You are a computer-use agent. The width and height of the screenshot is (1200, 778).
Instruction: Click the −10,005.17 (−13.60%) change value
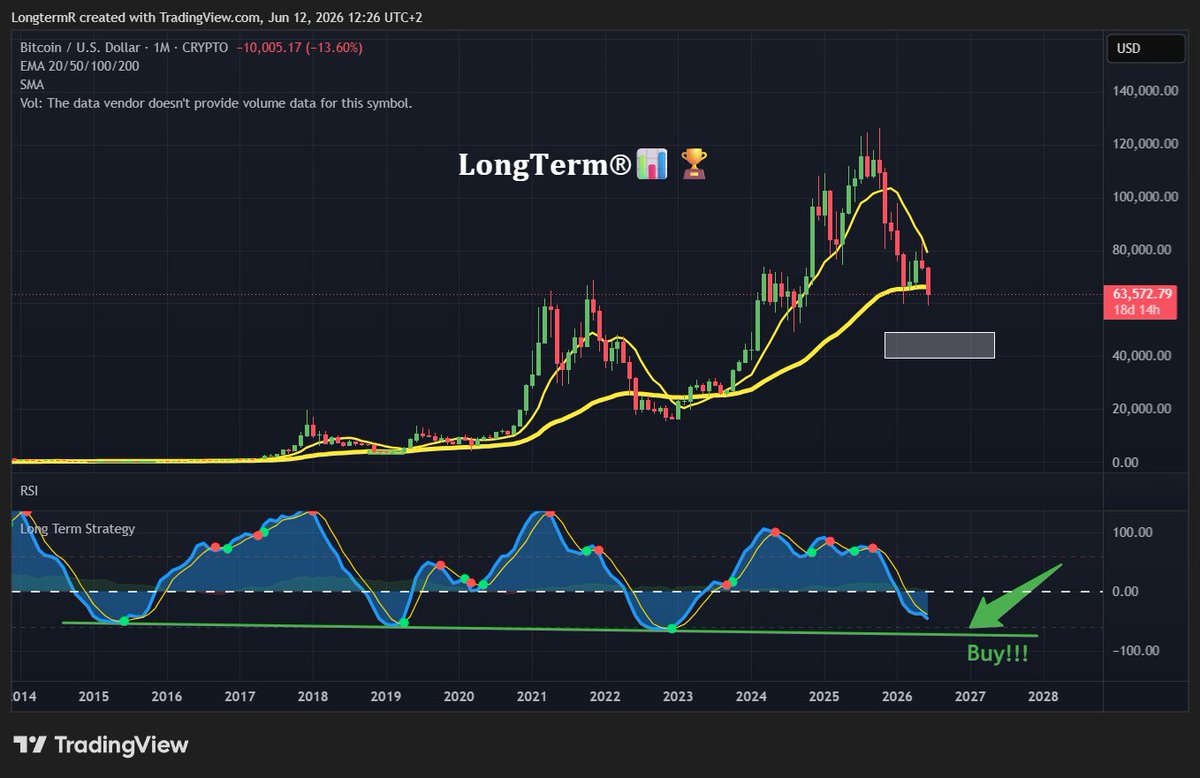click(299, 47)
